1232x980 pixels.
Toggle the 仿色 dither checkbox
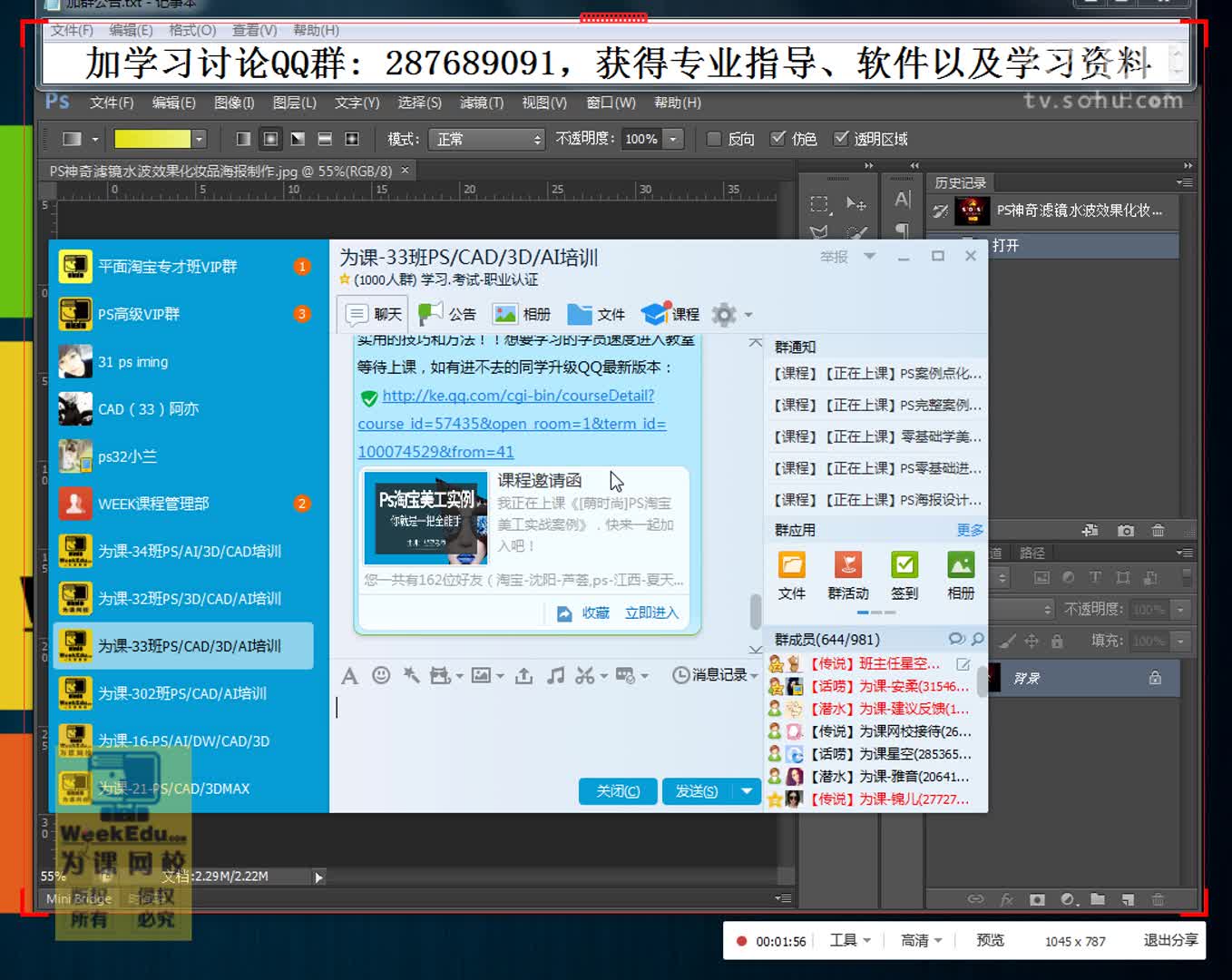click(777, 139)
